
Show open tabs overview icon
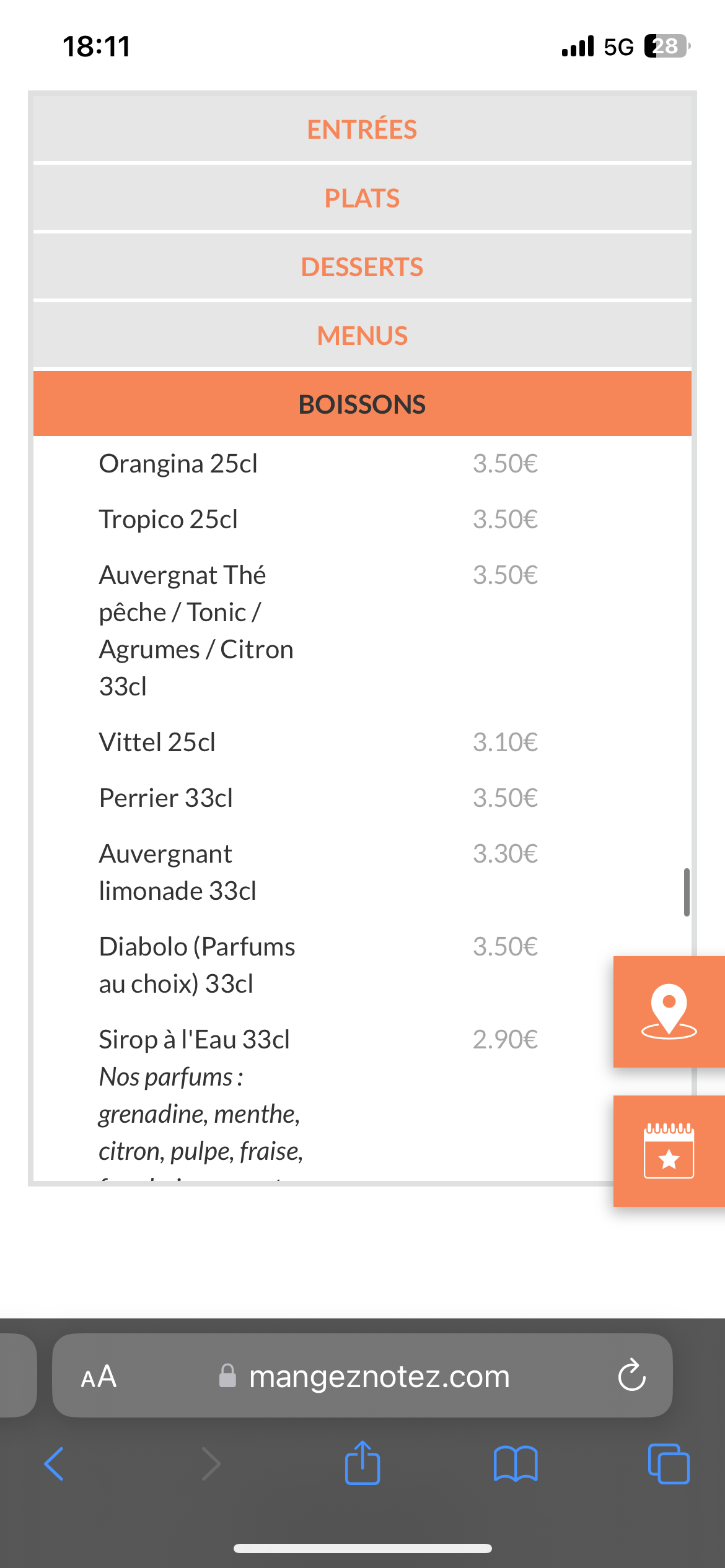click(x=668, y=1465)
